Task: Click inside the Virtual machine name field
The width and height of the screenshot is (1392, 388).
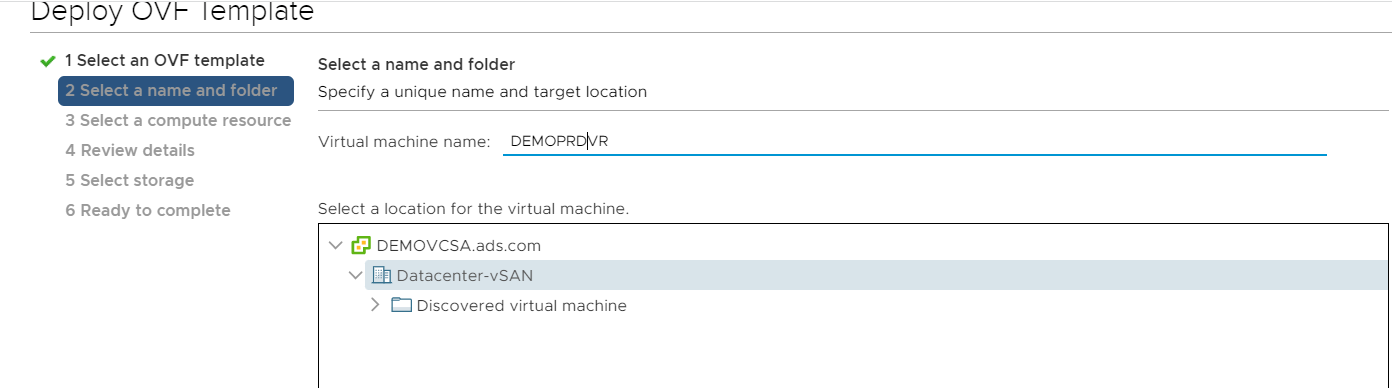Action: (x=914, y=141)
